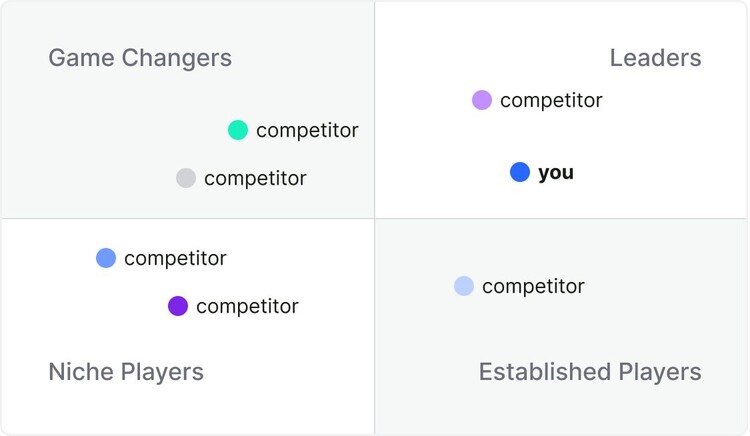Click the Game Changers quadrant heading
Image resolution: width=750 pixels, height=436 pixels.
click(x=140, y=58)
